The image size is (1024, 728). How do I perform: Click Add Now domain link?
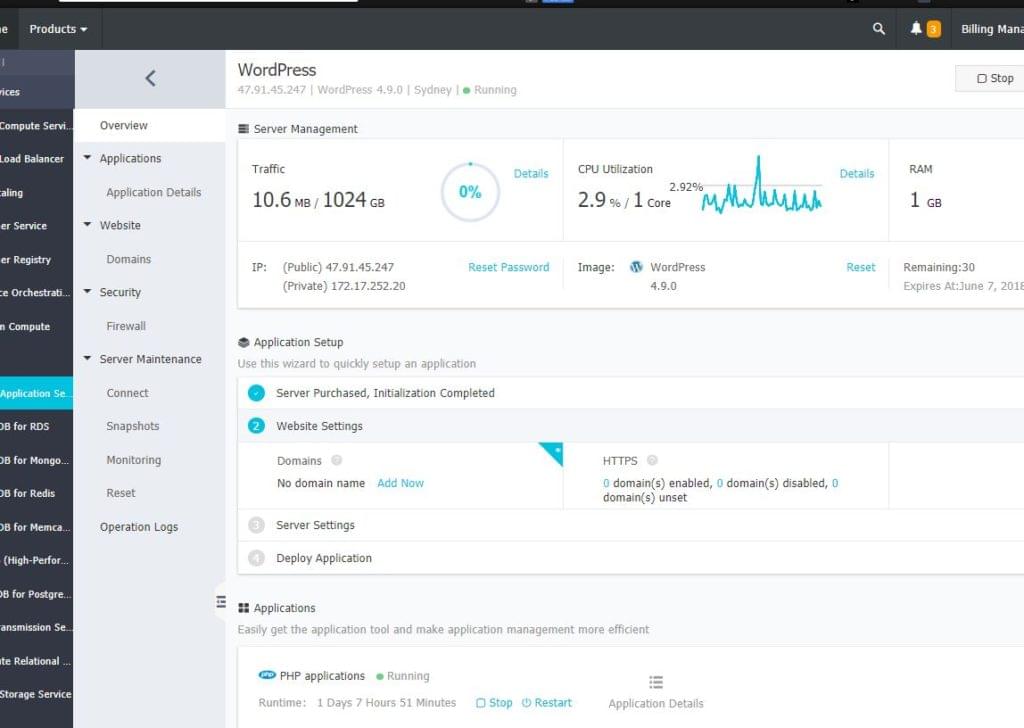click(x=400, y=483)
